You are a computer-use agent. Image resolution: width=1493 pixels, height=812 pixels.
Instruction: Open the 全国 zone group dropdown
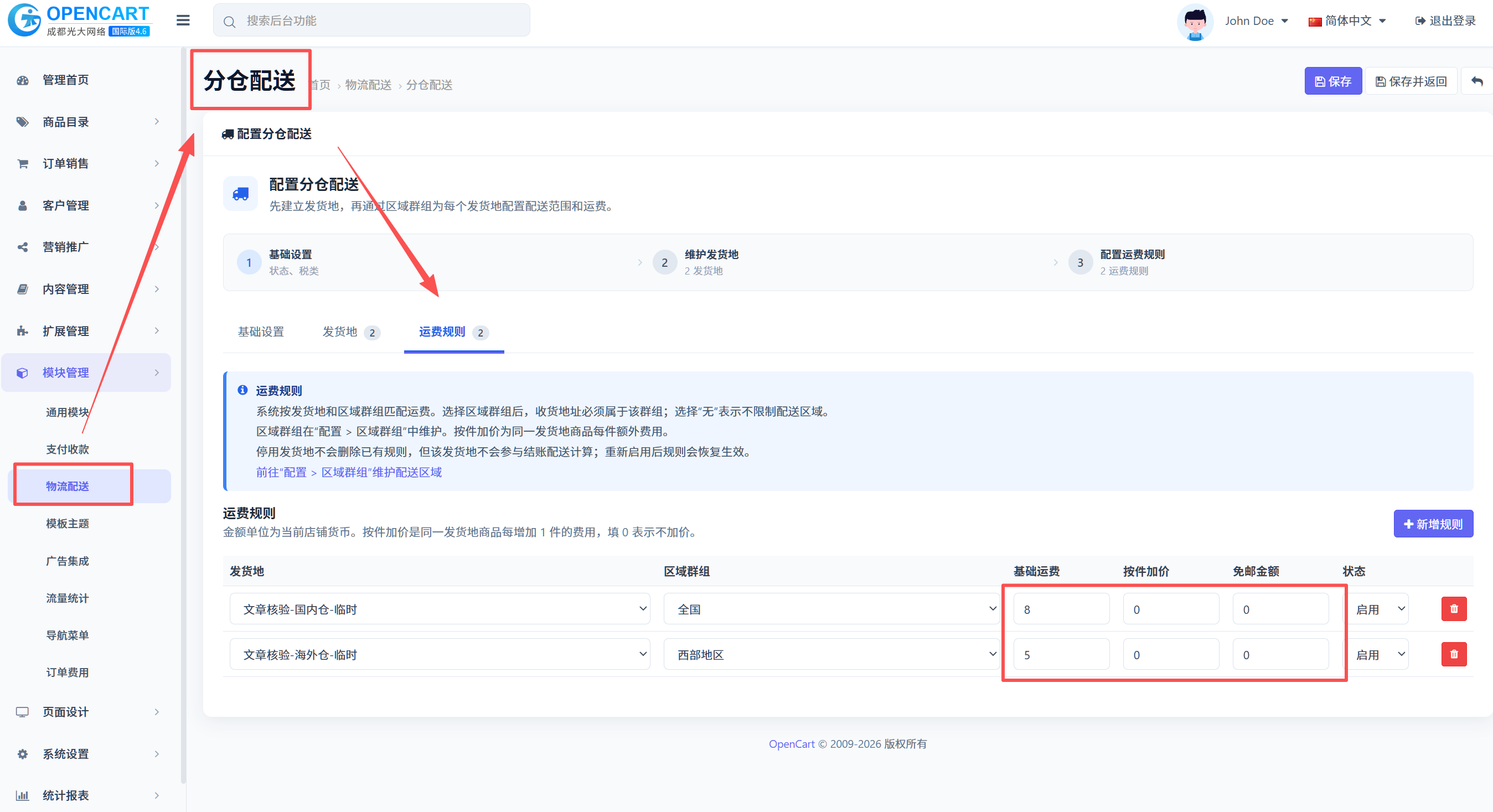pos(831,608)
